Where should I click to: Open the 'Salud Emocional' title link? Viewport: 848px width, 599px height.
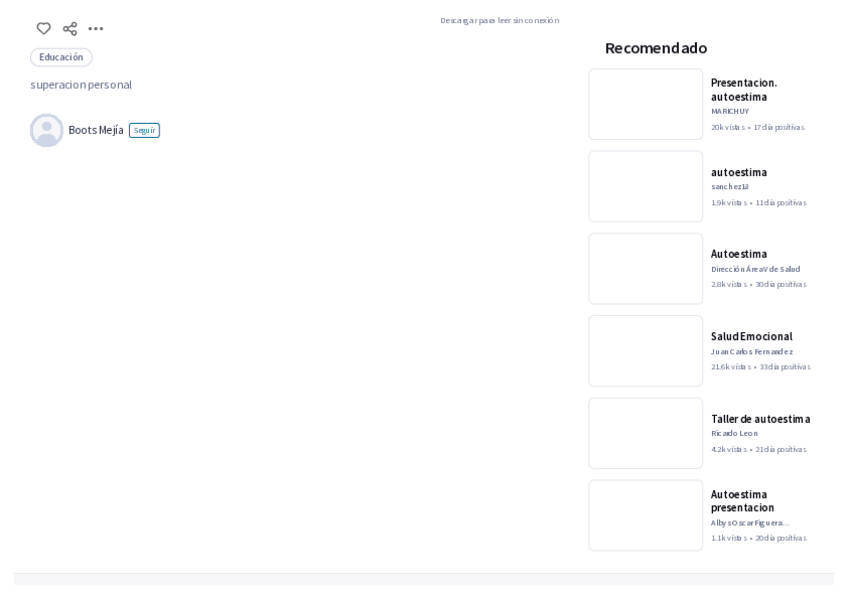751,336
